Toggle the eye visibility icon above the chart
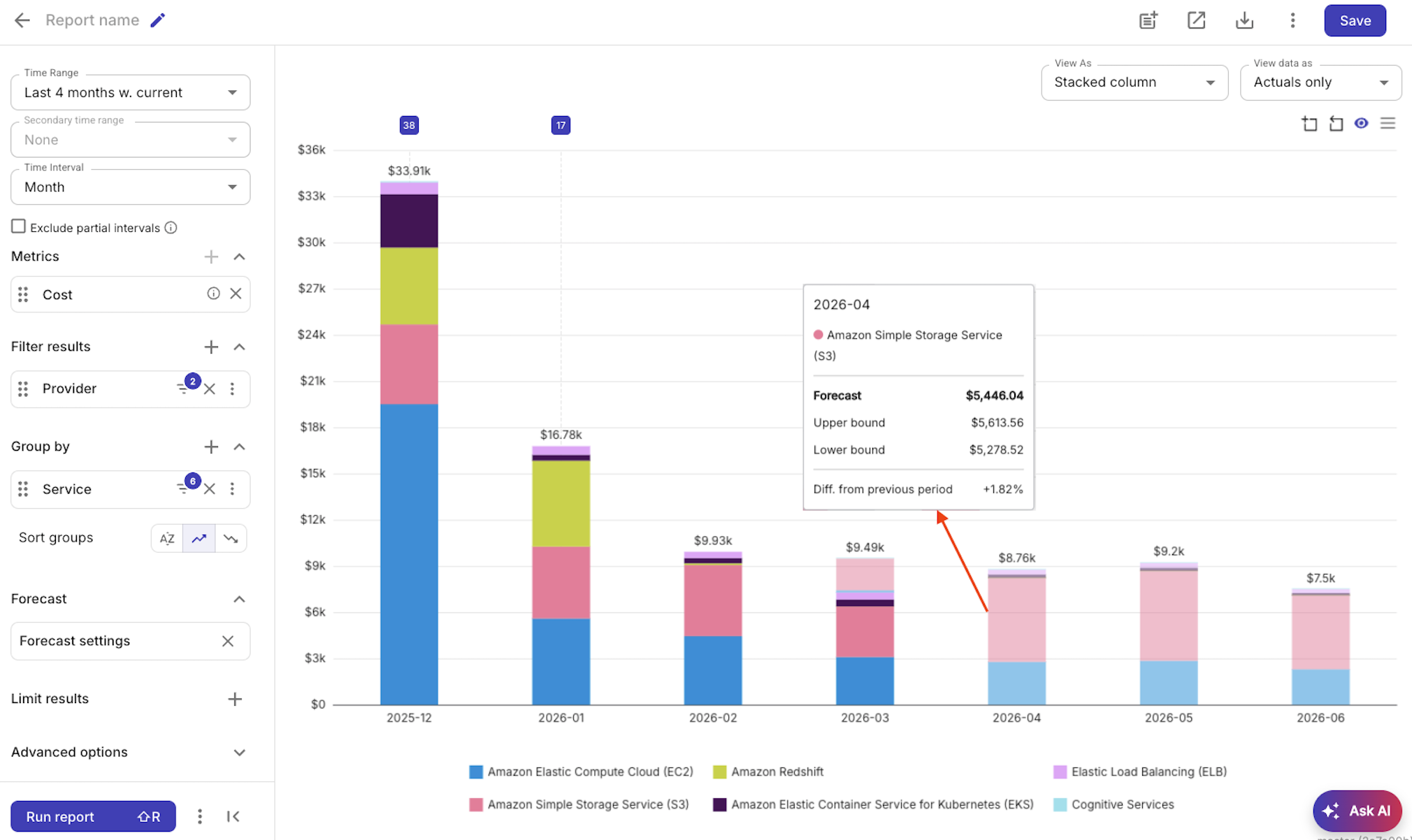 click(1361, 123)
